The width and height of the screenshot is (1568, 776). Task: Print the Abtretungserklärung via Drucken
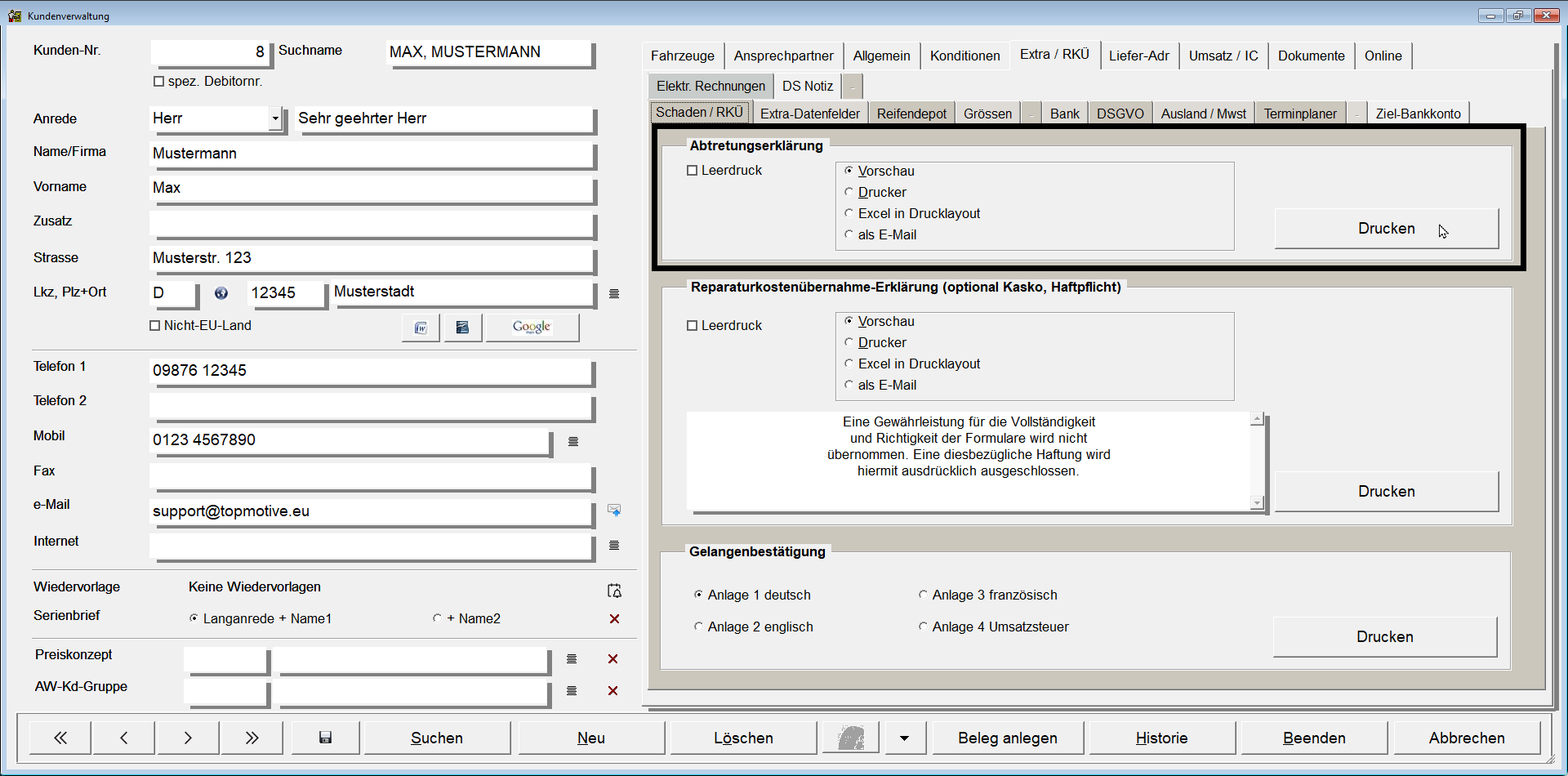point(1387,229)
